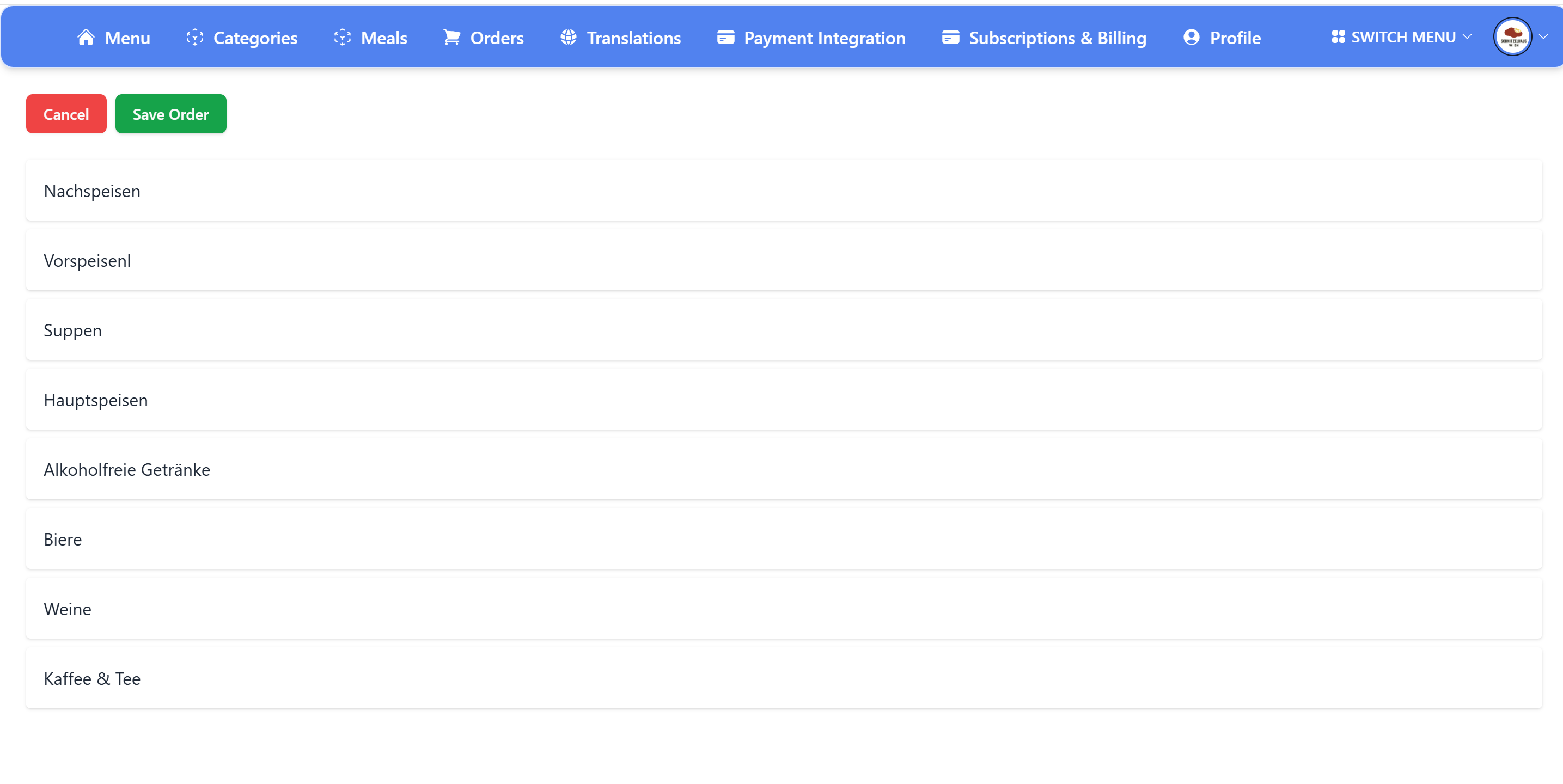Select the Nachspeisen category row
This screenshot has width=1563, height=784.
[782, 190]
